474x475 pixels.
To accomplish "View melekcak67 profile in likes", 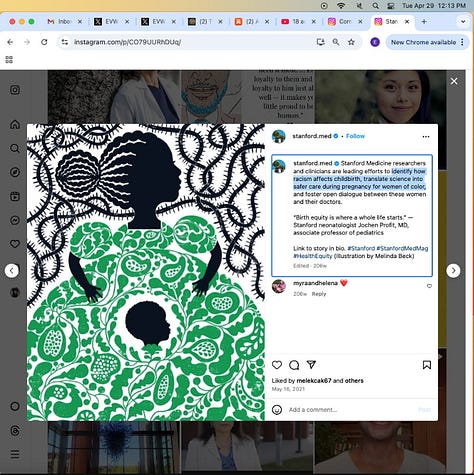I will pos(314,381).
